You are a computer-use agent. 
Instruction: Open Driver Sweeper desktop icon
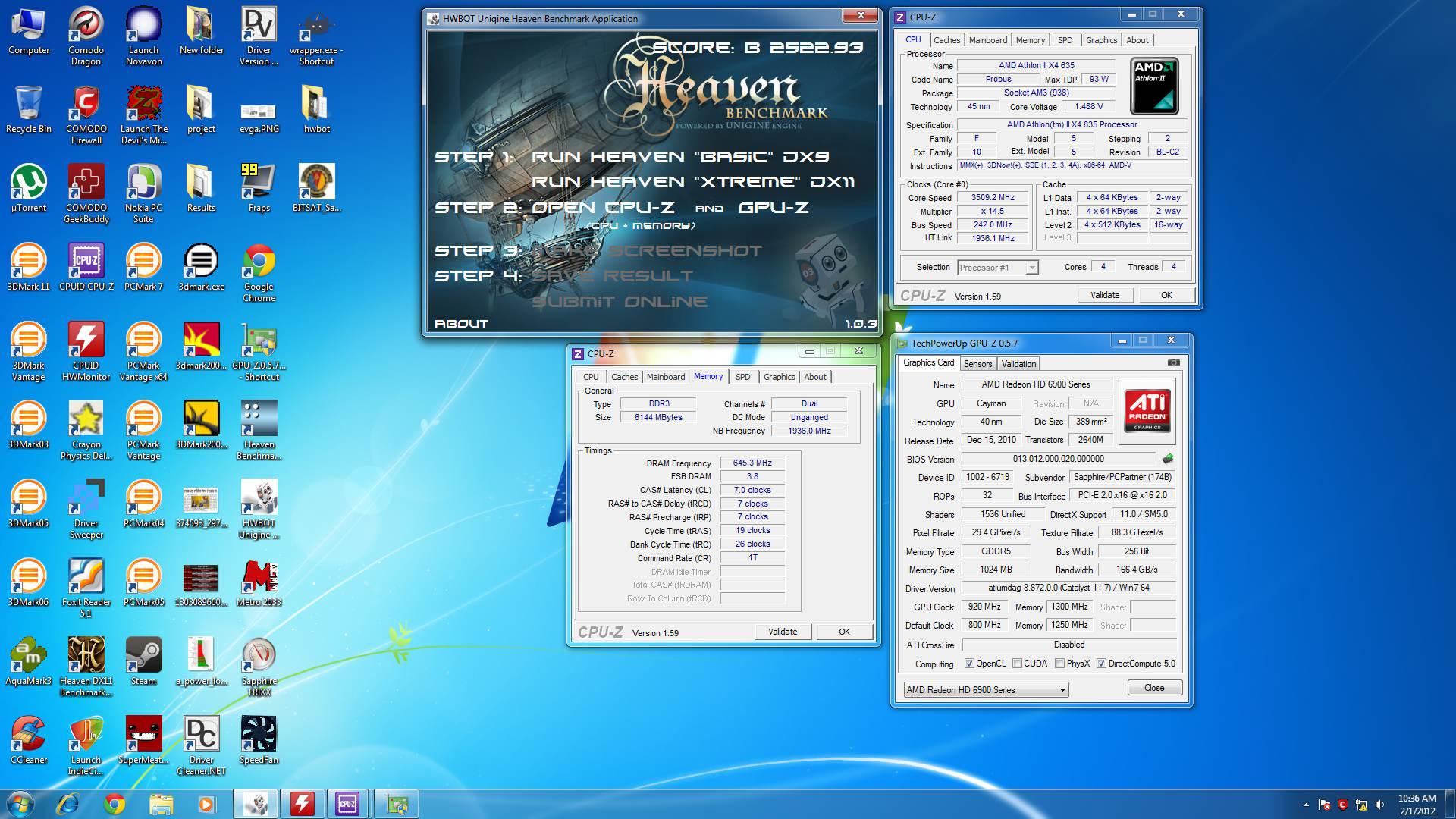[x=86, y=510]
